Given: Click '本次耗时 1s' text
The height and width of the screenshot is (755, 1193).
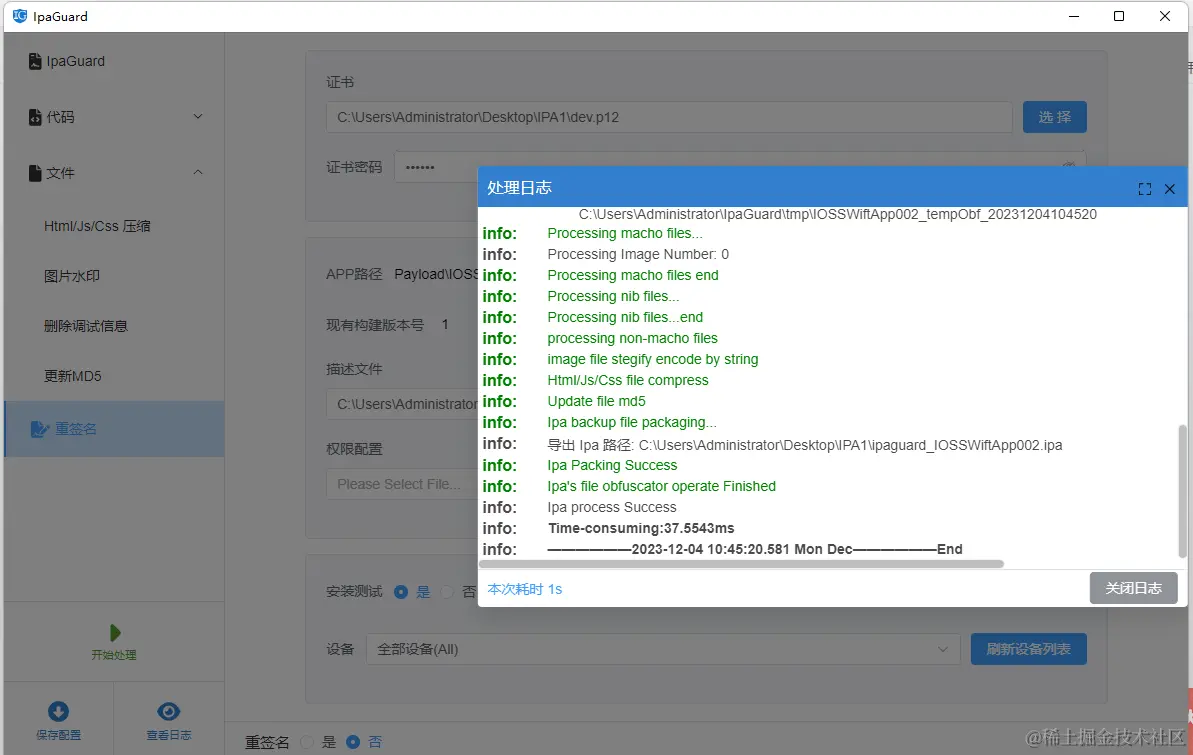Looking at the screenshot, I should coord(525,589).
